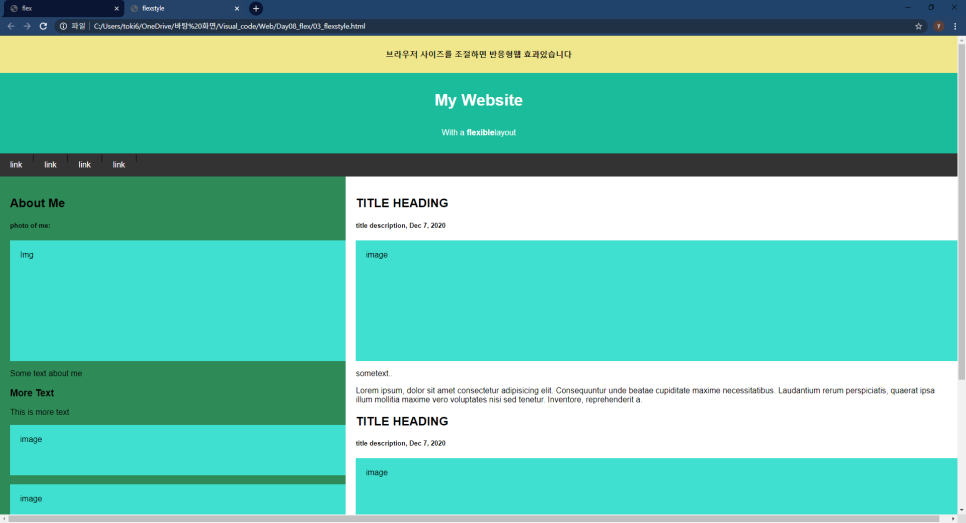Click the 'With a flexible layout' subtitle
This screenshot has width=966, height=523.
[478, 132]
